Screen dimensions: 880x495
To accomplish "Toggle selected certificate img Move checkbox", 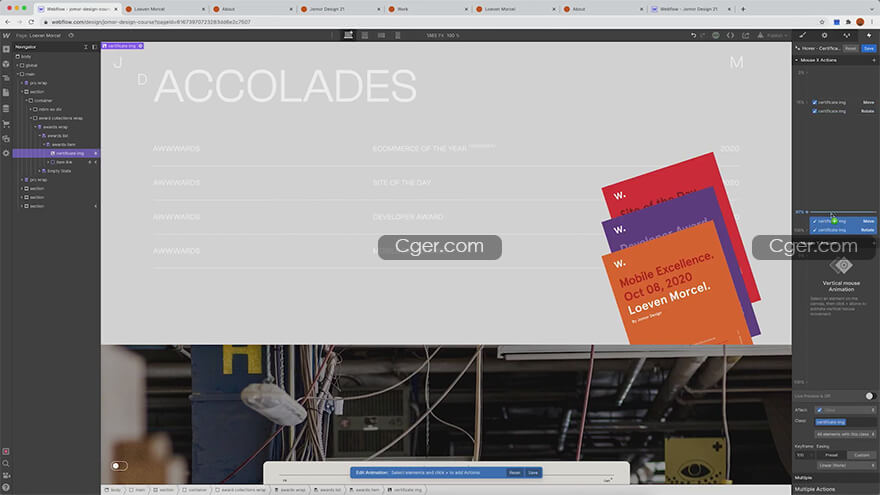I will coord(814,221).
